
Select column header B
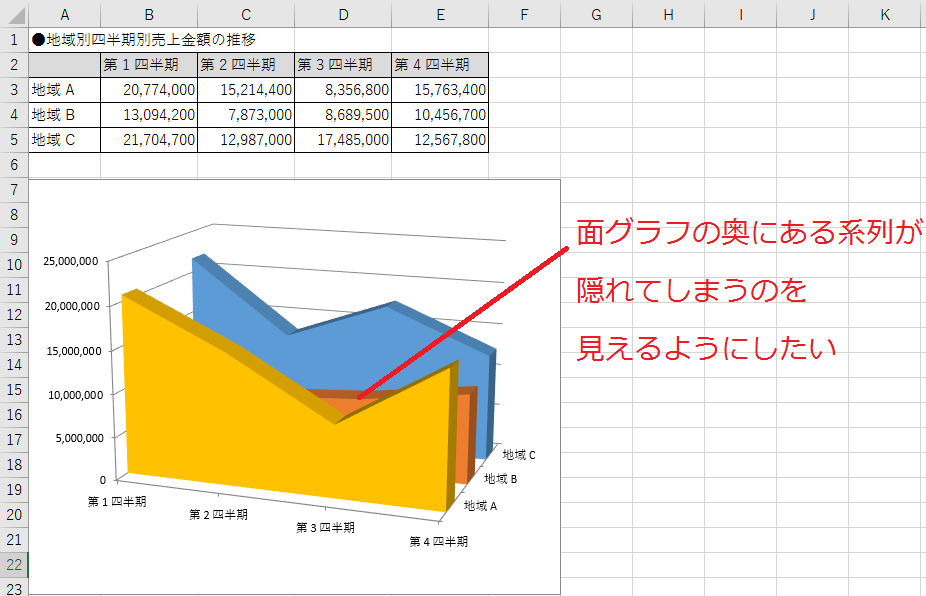point(148,15)
